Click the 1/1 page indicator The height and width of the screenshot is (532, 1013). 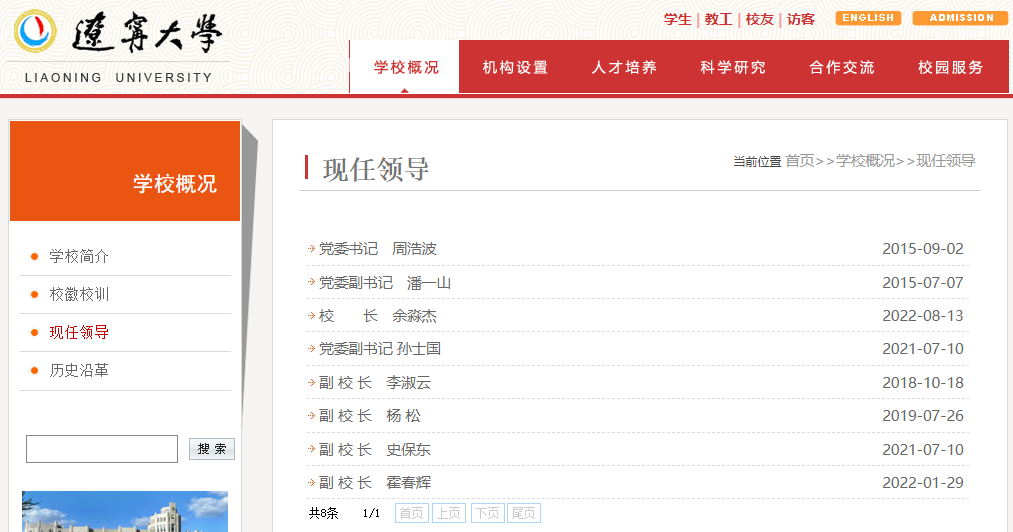(x=371, y=513)
